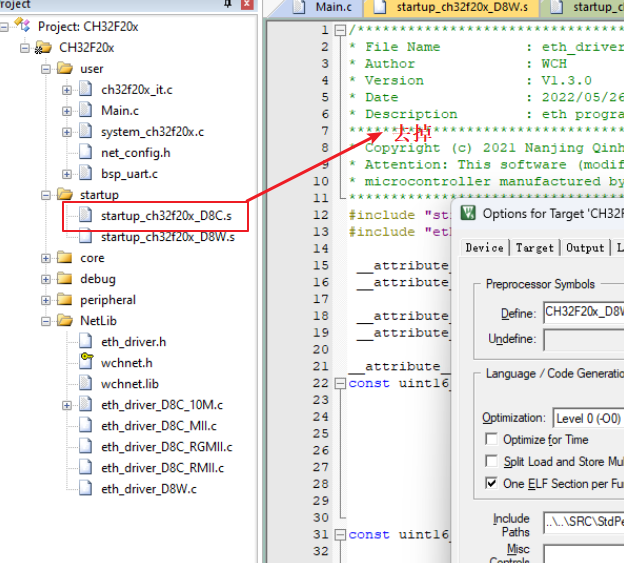Enable the Optimize for Time checkbox

[x=491, y=440]
